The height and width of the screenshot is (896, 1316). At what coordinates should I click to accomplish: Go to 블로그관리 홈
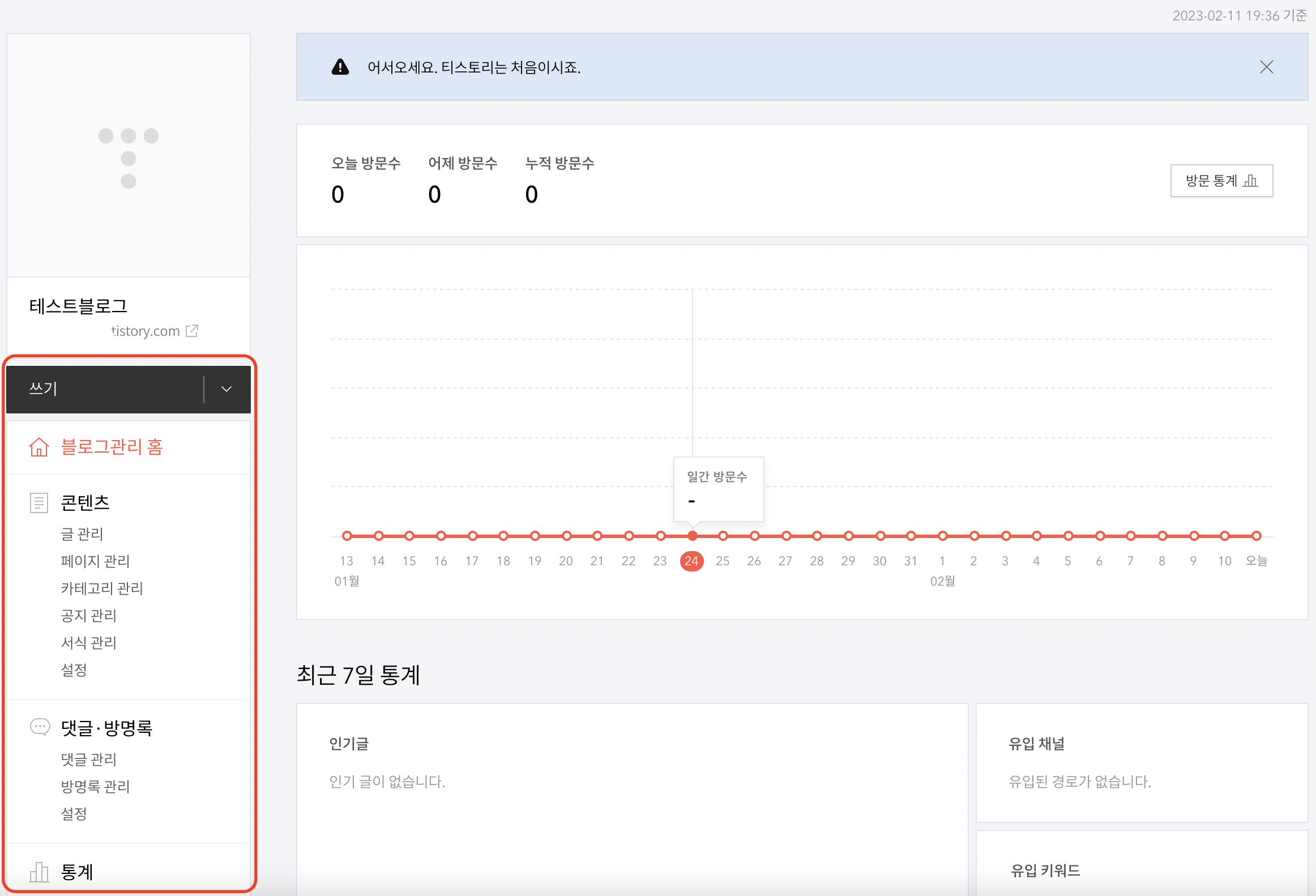tap(112, 447)
